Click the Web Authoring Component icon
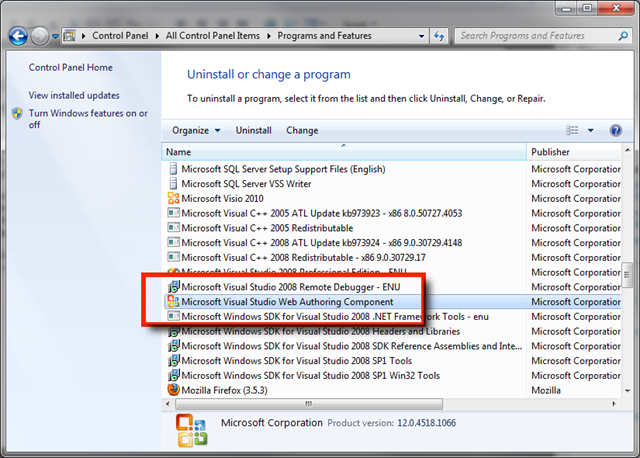 (173, 302)
